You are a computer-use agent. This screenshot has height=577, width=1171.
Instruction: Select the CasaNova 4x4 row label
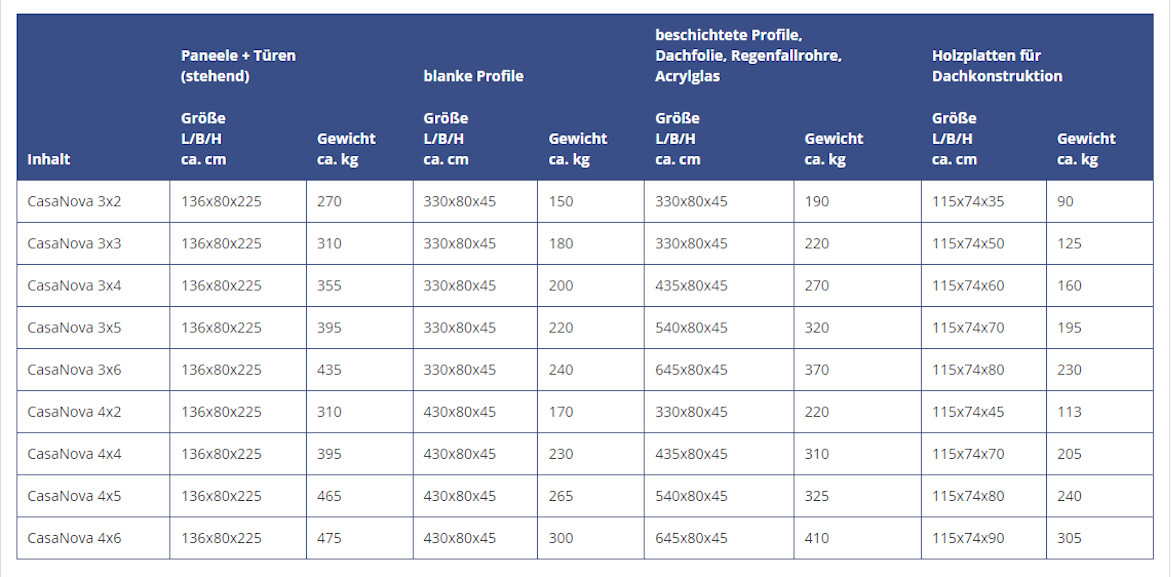74,454
